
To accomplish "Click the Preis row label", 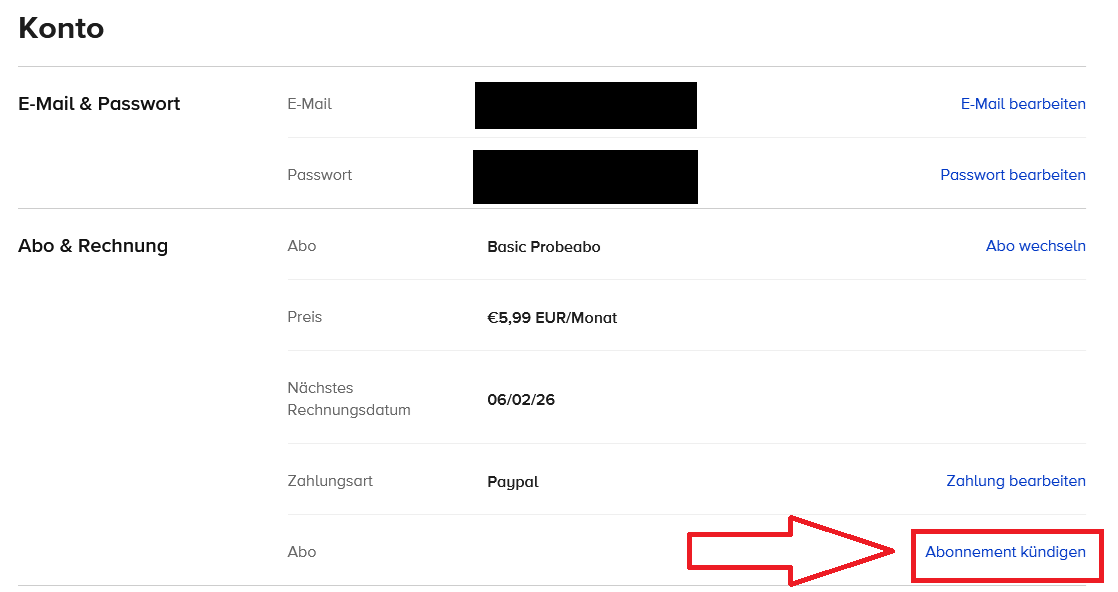I will point(304,317).
